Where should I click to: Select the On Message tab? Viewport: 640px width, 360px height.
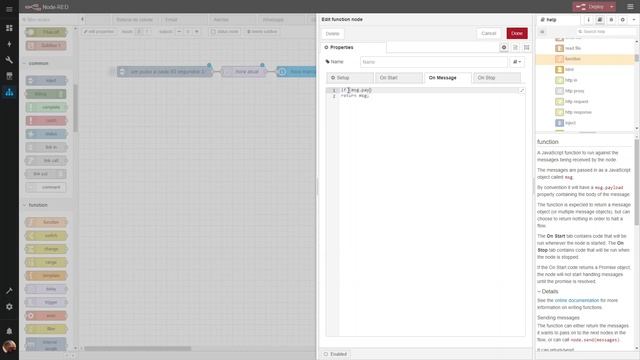coord(448,78)
